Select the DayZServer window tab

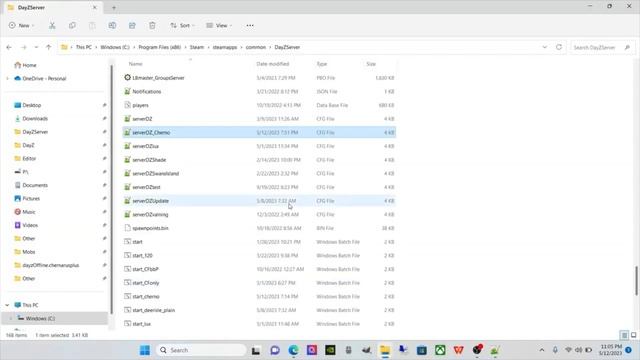tap(52, 7)
